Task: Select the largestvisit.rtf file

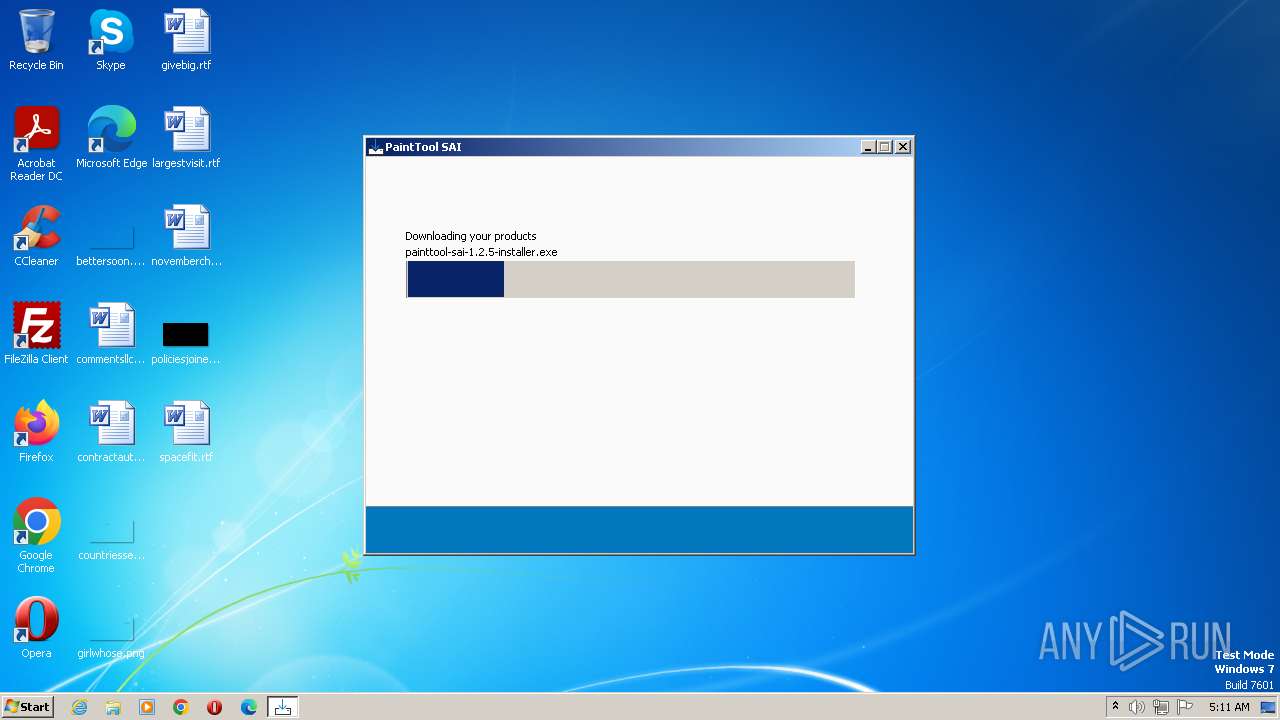Action: [x=186, y=138]
